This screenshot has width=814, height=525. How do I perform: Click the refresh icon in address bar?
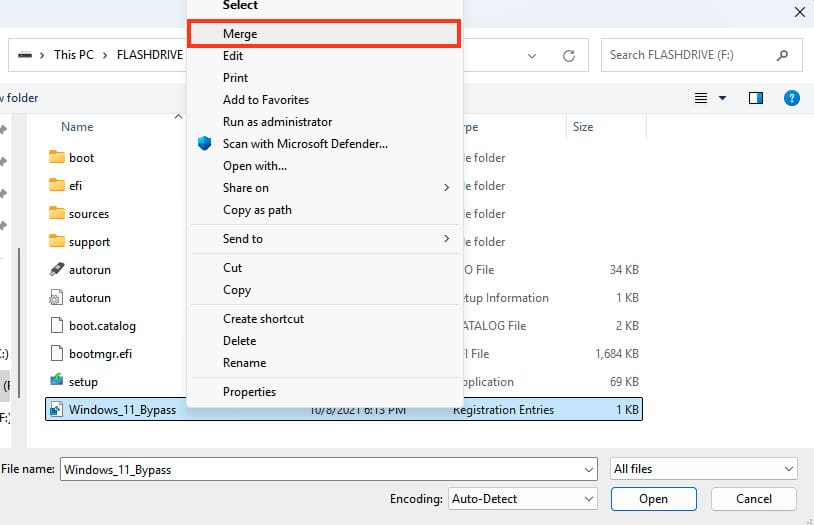tap(569, 55)
